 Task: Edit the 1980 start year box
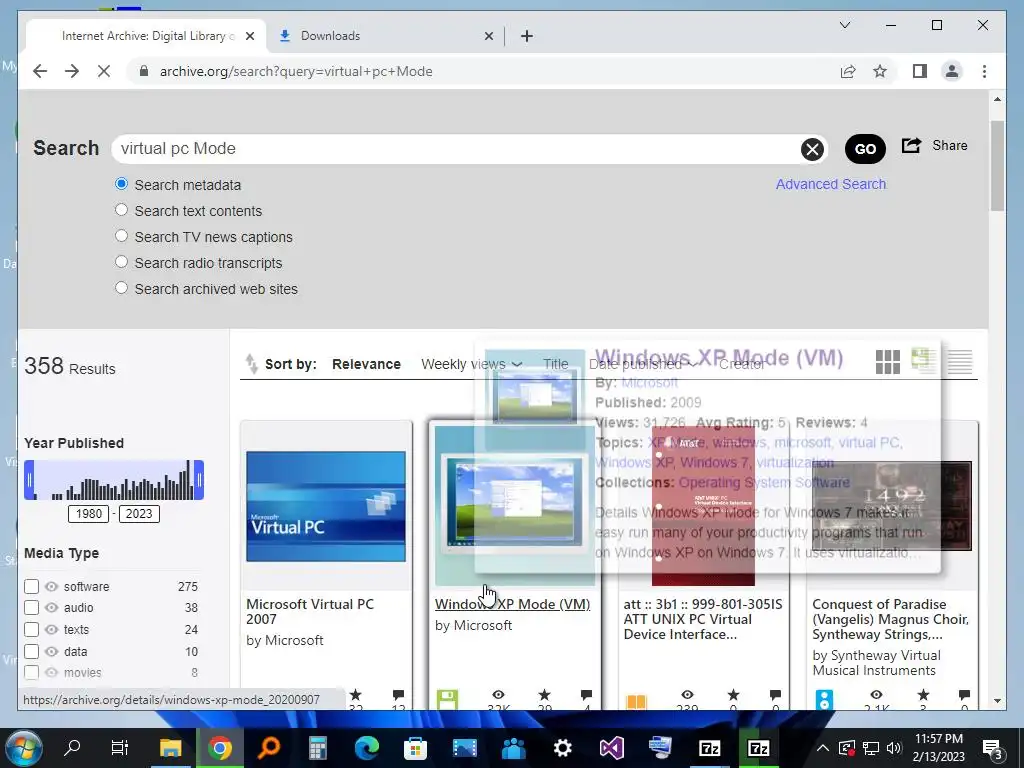[x=89, y=514]
